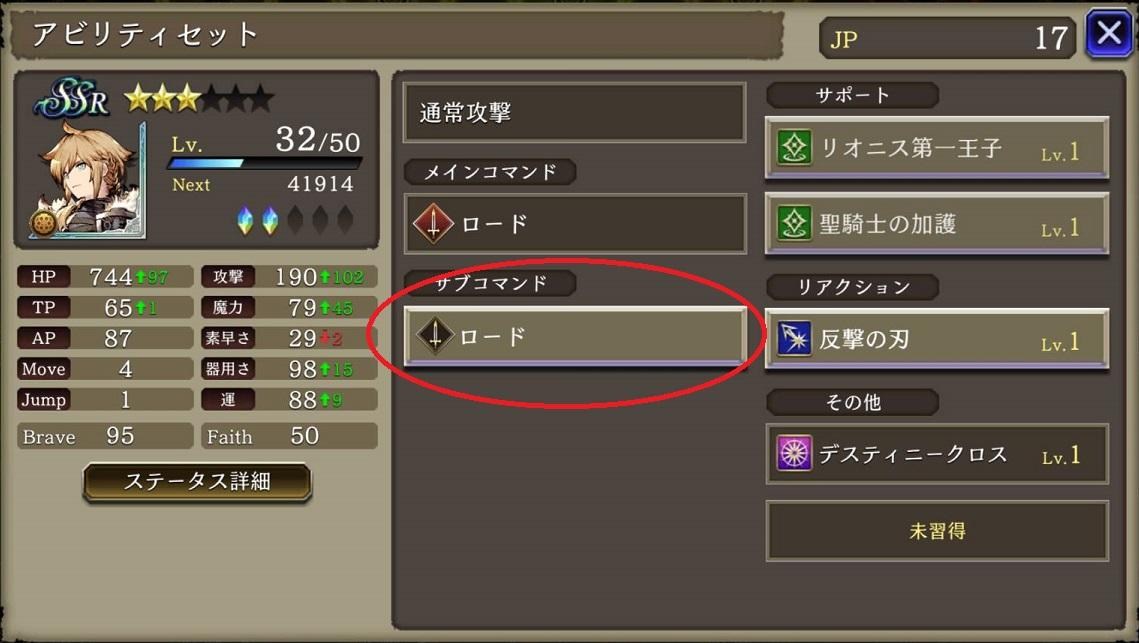Click the JP points display

click(948, 38)
